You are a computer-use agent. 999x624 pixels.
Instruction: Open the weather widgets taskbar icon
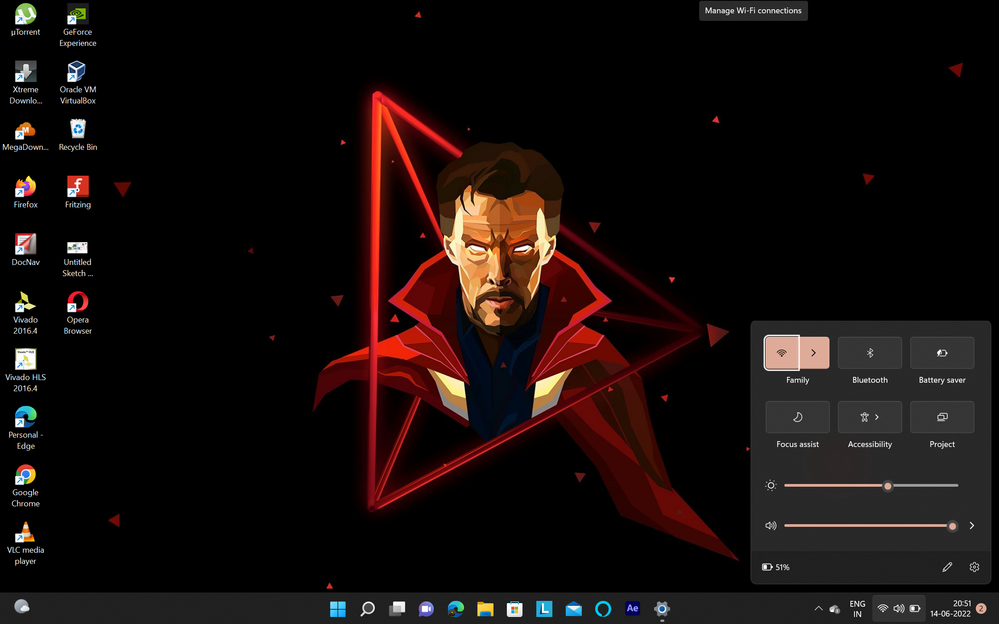click(22, 606)
